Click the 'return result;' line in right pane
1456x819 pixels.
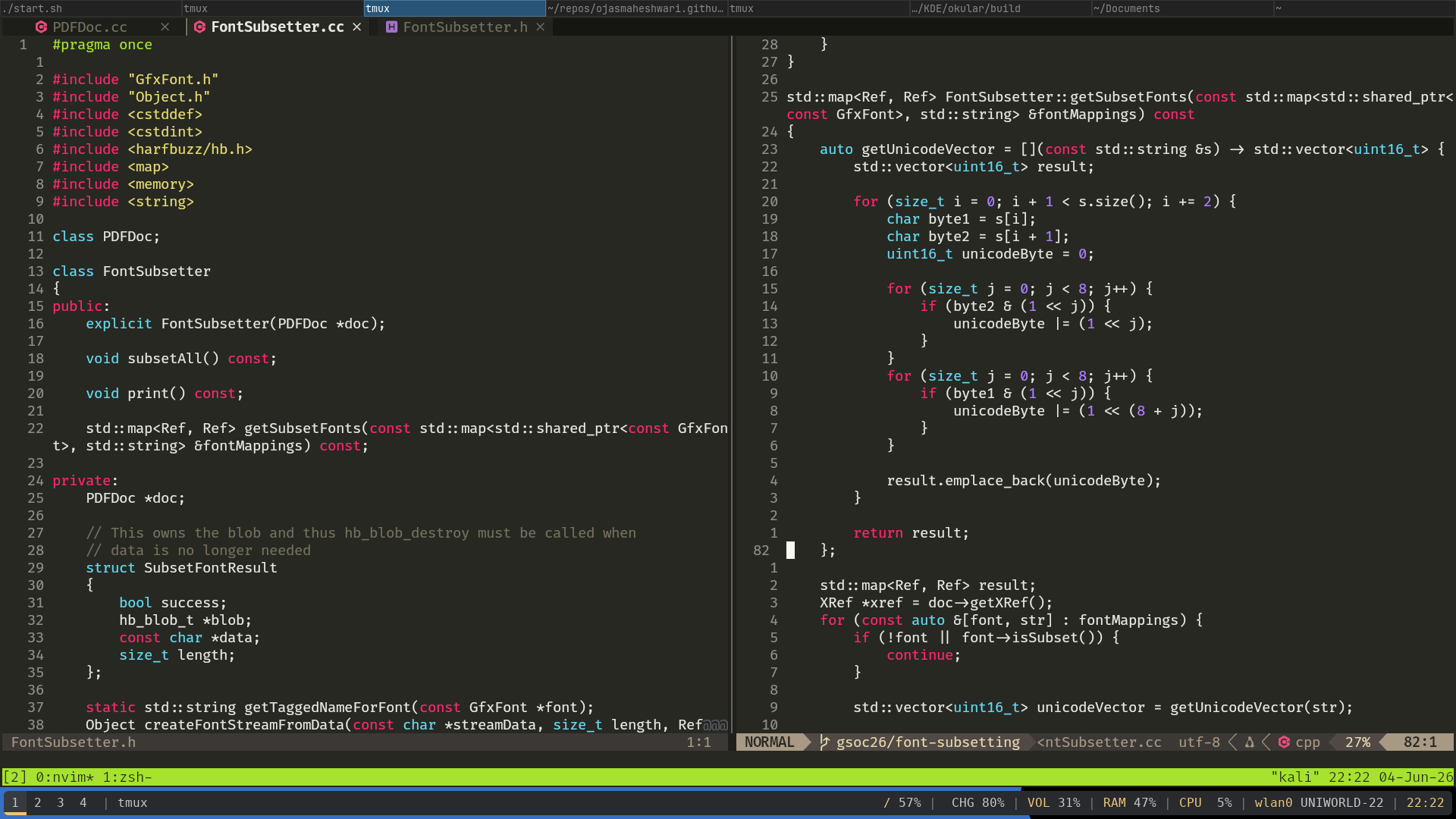point(912,533)
